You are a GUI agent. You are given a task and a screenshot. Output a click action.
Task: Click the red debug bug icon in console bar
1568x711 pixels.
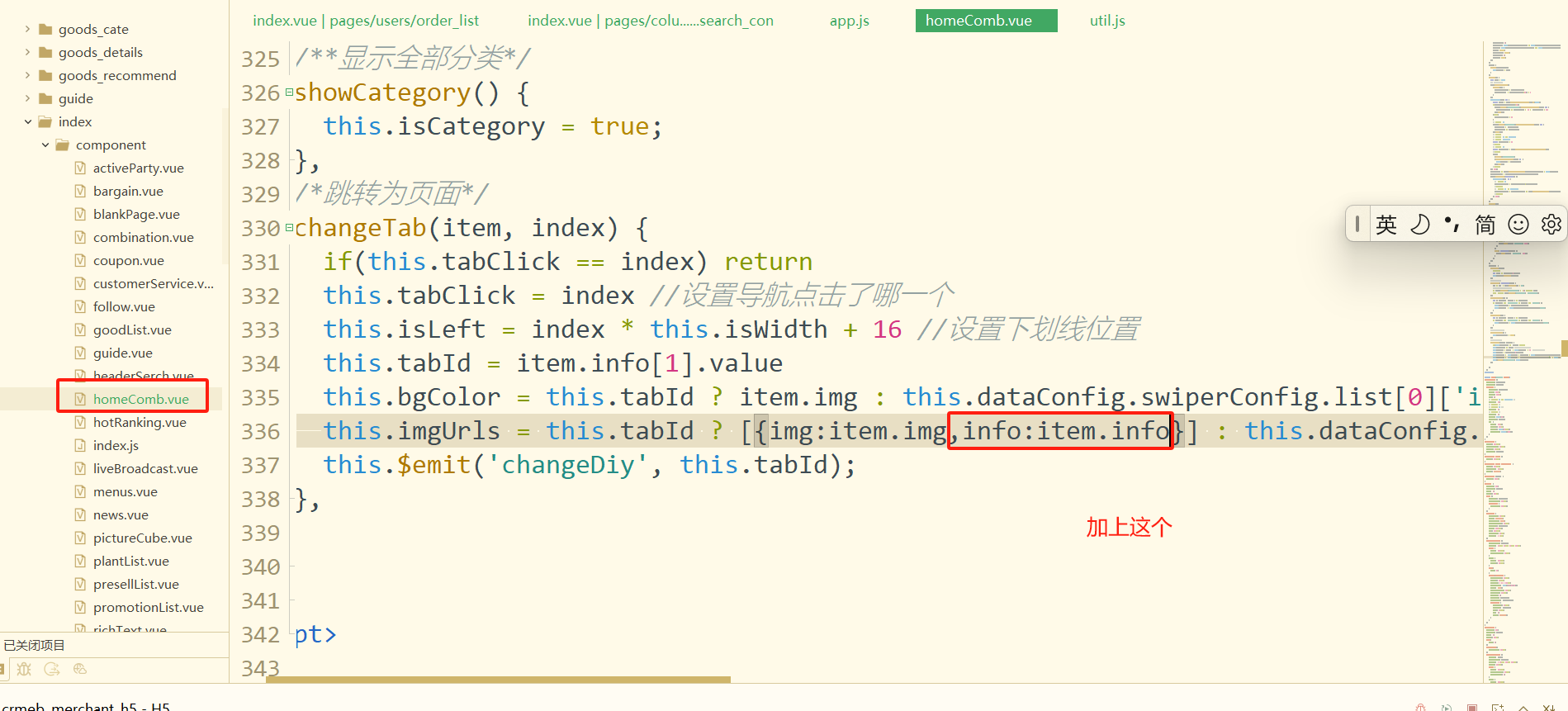pos(1420,708)
